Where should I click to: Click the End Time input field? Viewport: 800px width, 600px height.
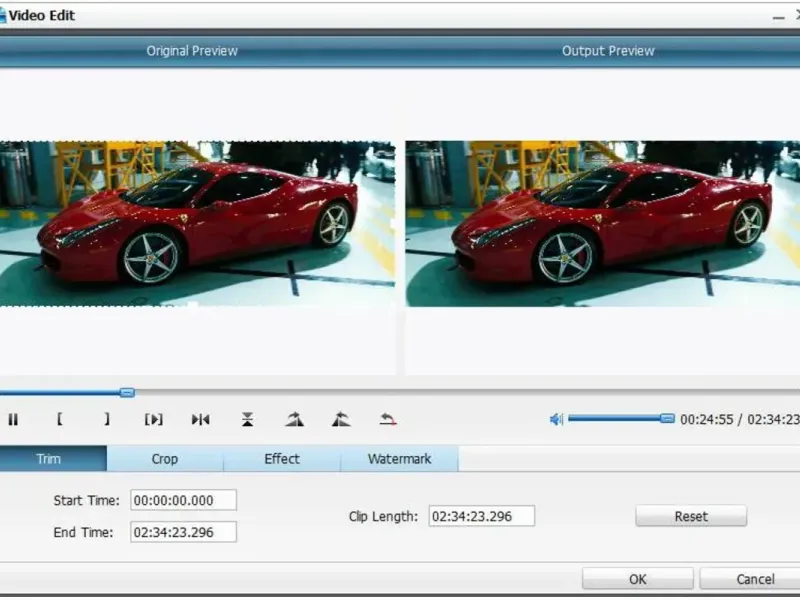point(184,532)
